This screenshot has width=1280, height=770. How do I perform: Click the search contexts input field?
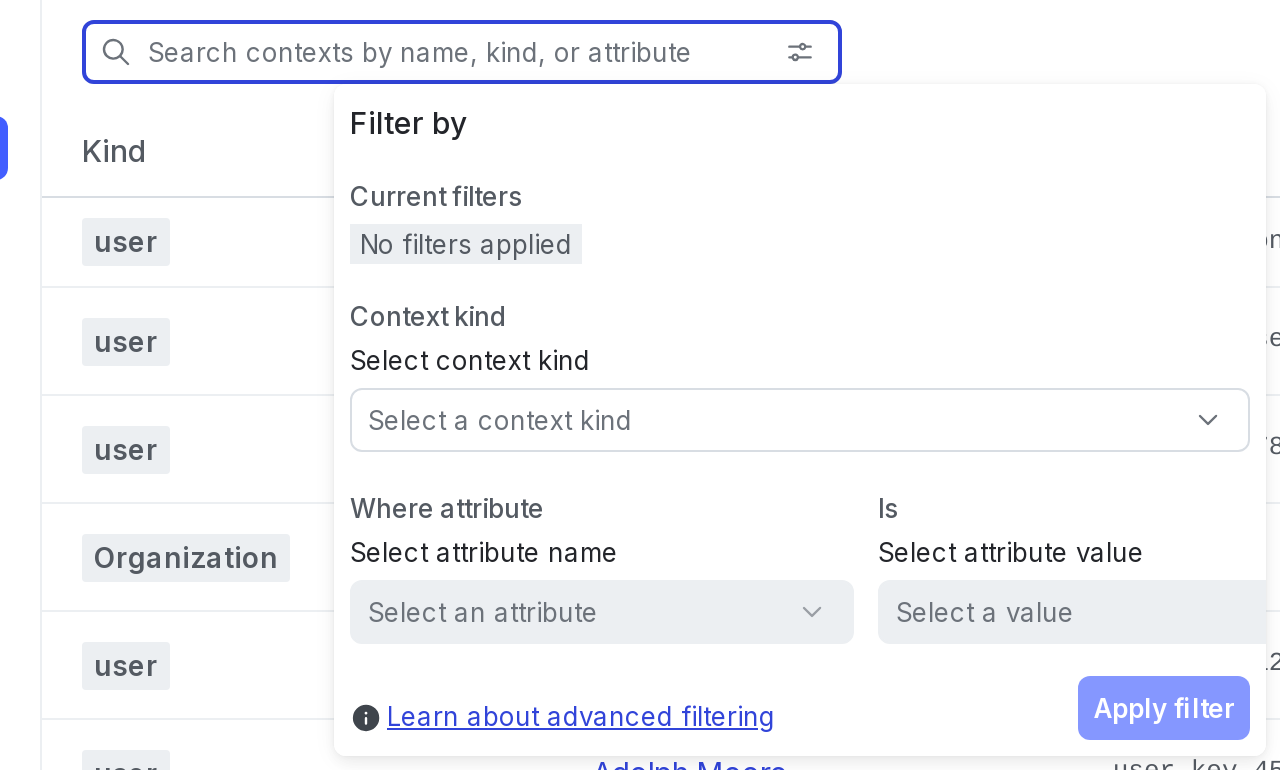450,52
